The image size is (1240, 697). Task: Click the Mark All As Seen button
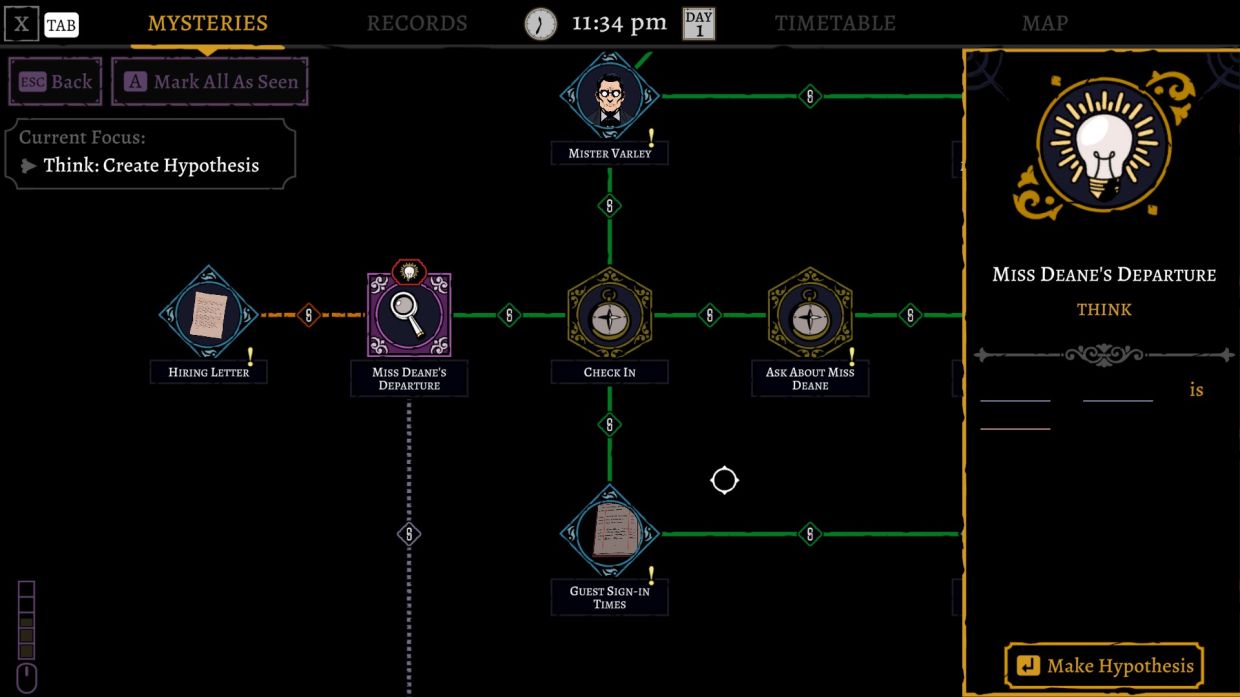(208, 81)
